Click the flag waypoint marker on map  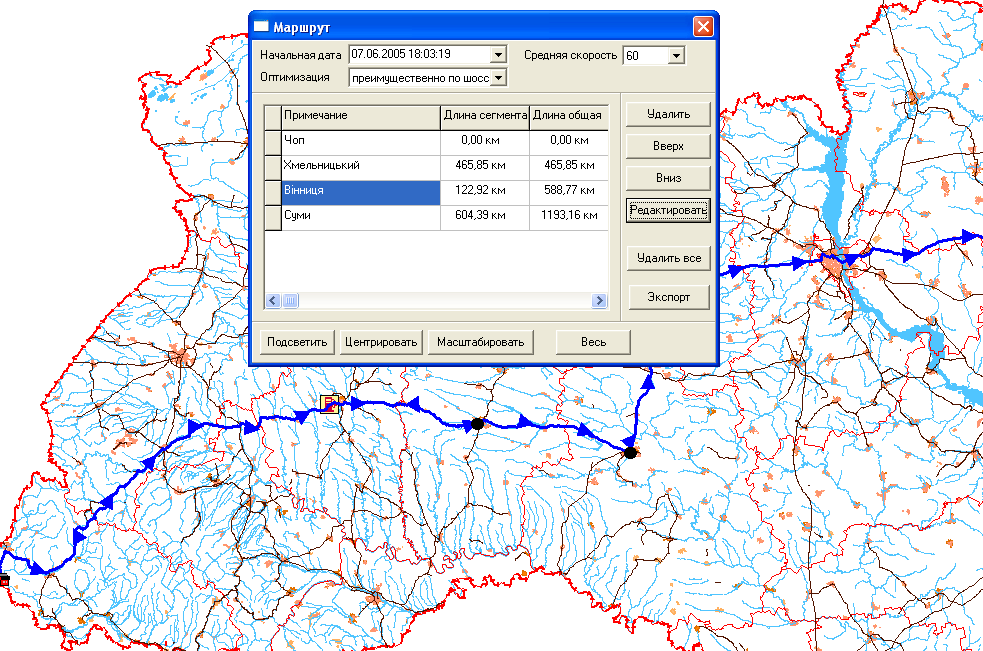329,404
